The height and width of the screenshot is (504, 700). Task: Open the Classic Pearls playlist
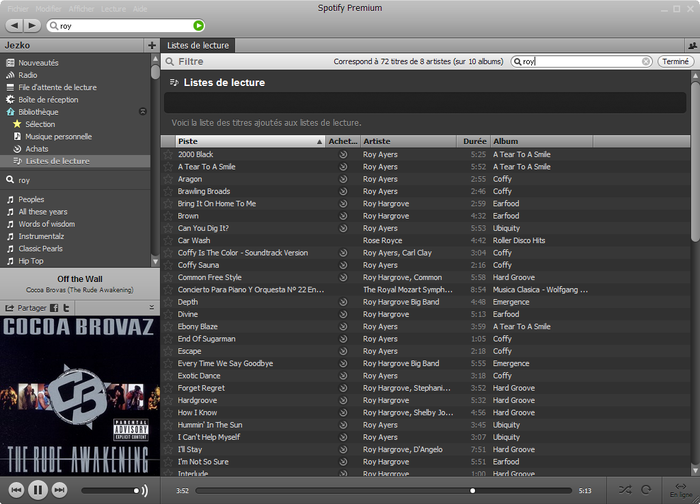pos(40,249)
